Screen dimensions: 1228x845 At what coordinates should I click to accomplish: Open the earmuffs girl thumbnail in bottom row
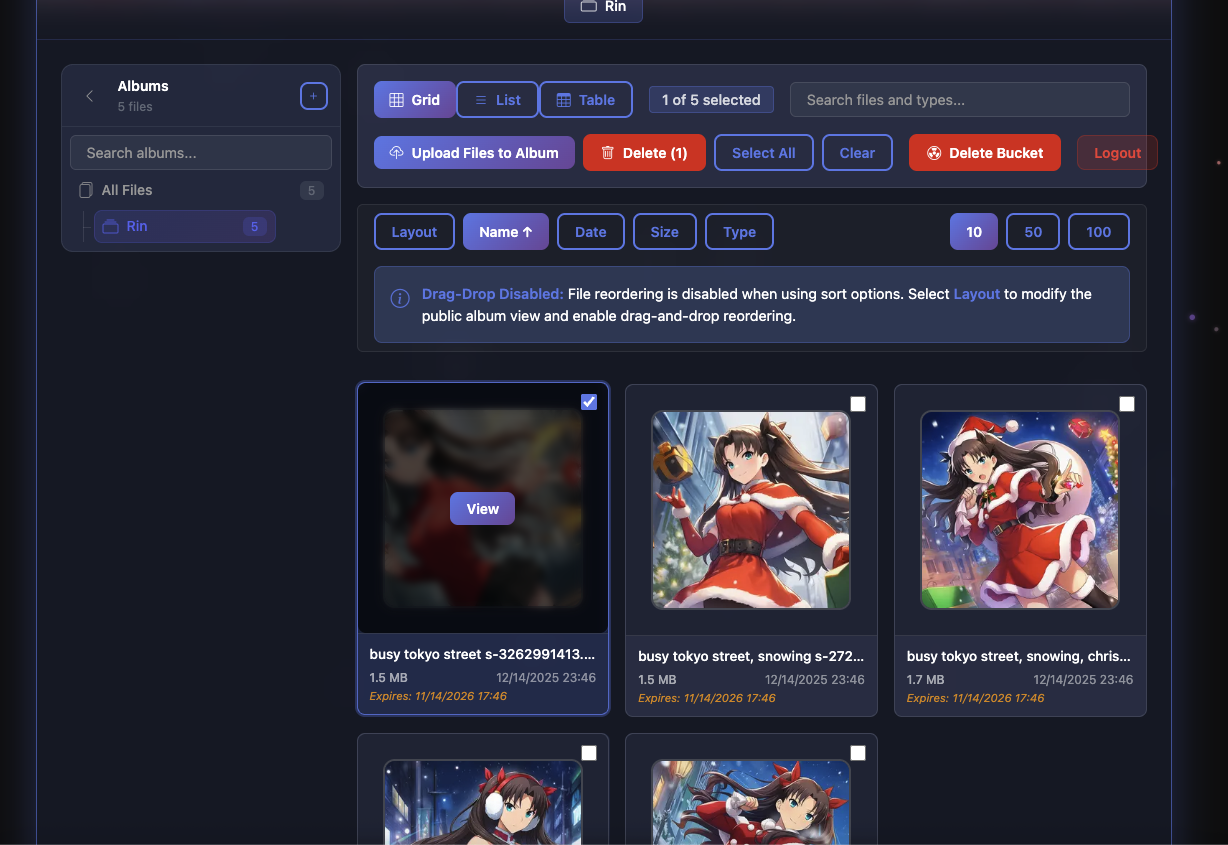483,802
